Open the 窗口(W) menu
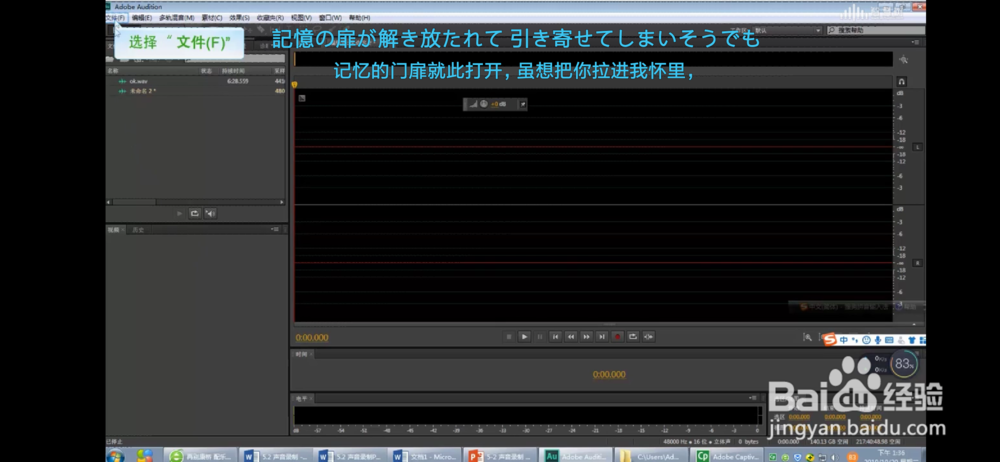The image size is (1000, 462). (330, 18)
